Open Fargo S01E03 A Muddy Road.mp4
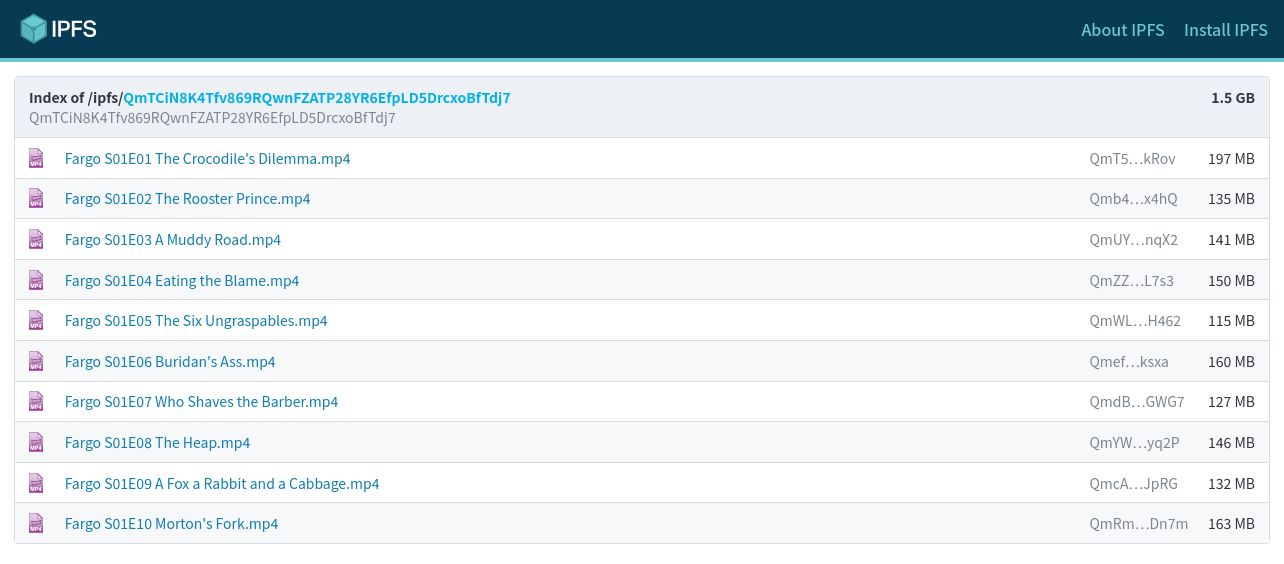This screenshot has width=1284, height=564. pos(173,240)
